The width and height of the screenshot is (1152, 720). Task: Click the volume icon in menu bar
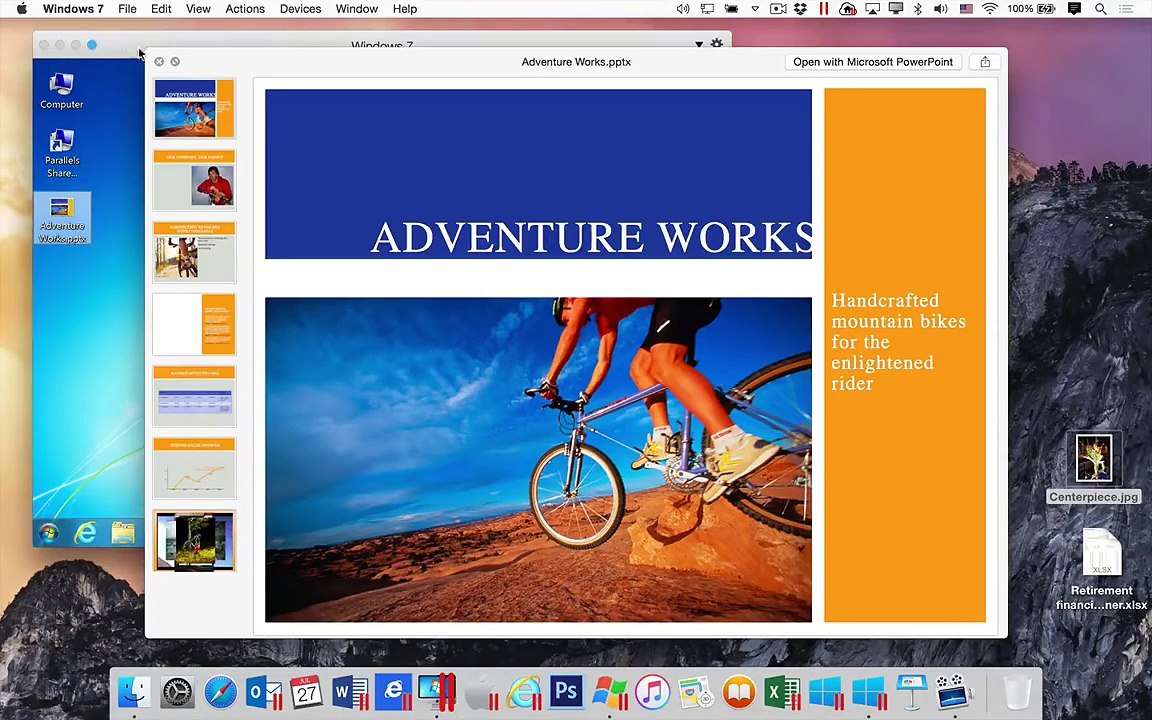click(x=940, y=9)
